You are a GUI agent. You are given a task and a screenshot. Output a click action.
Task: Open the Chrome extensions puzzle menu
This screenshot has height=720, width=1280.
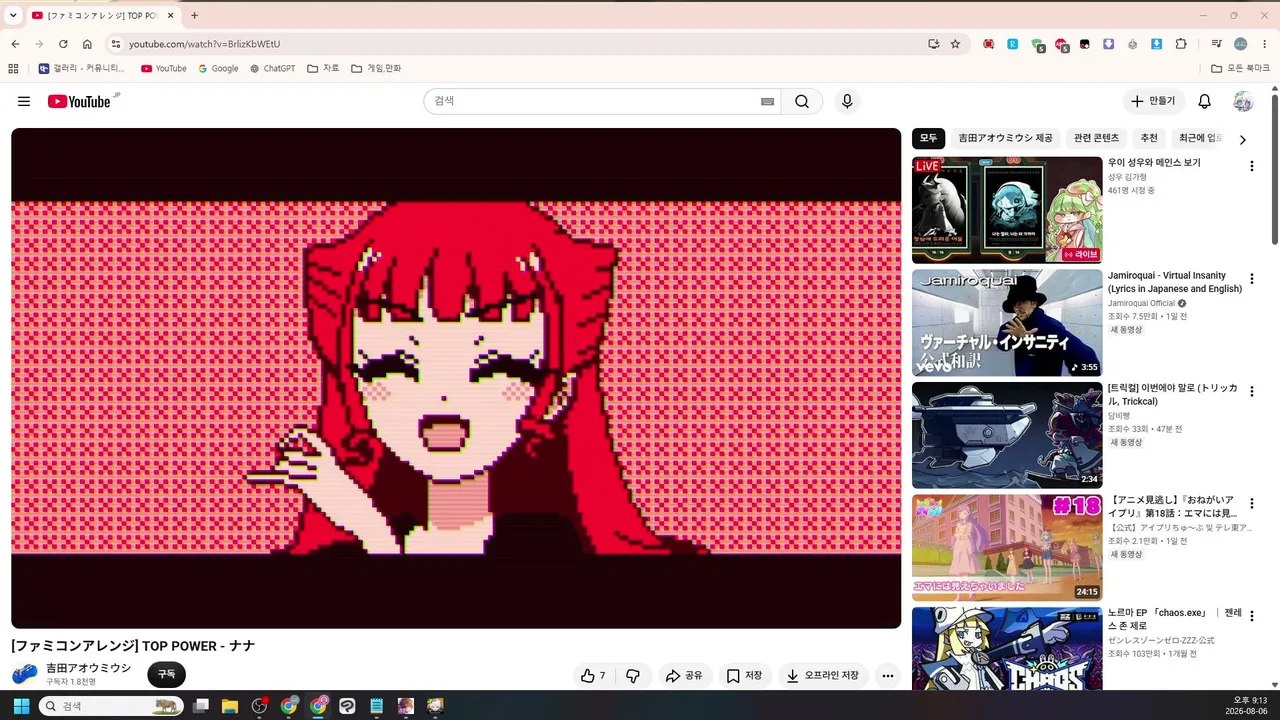[1181, 44]
